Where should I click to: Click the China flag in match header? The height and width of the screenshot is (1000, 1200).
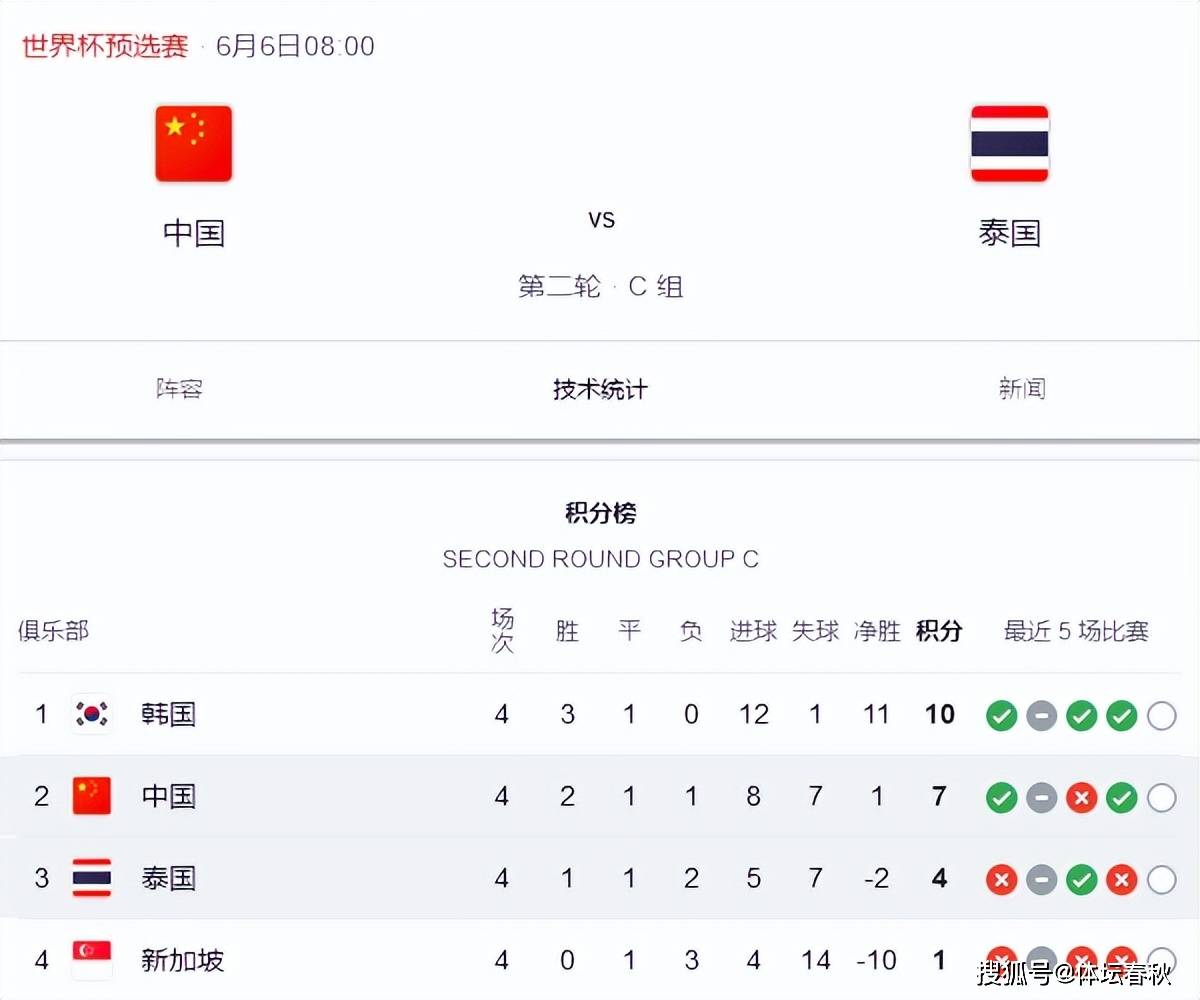[x=193, y=144]
